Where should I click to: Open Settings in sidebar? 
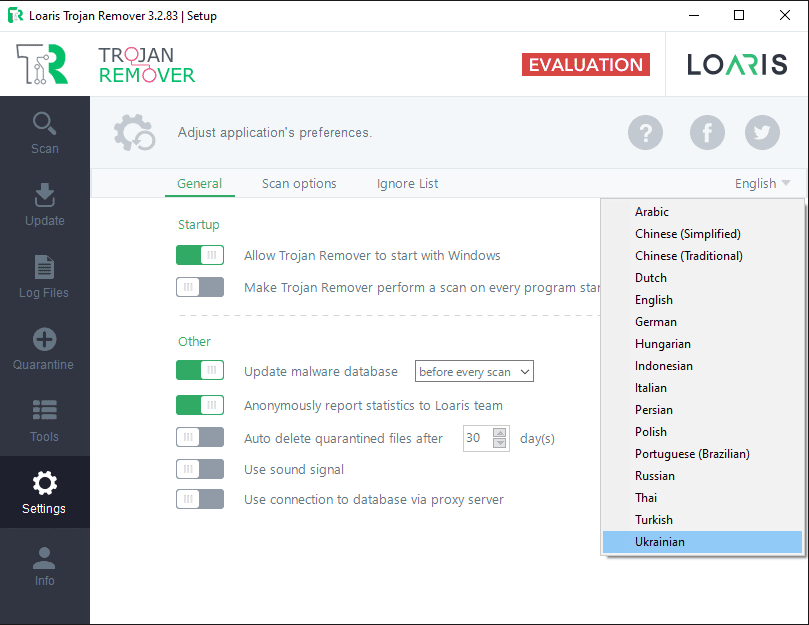point(44,492)
